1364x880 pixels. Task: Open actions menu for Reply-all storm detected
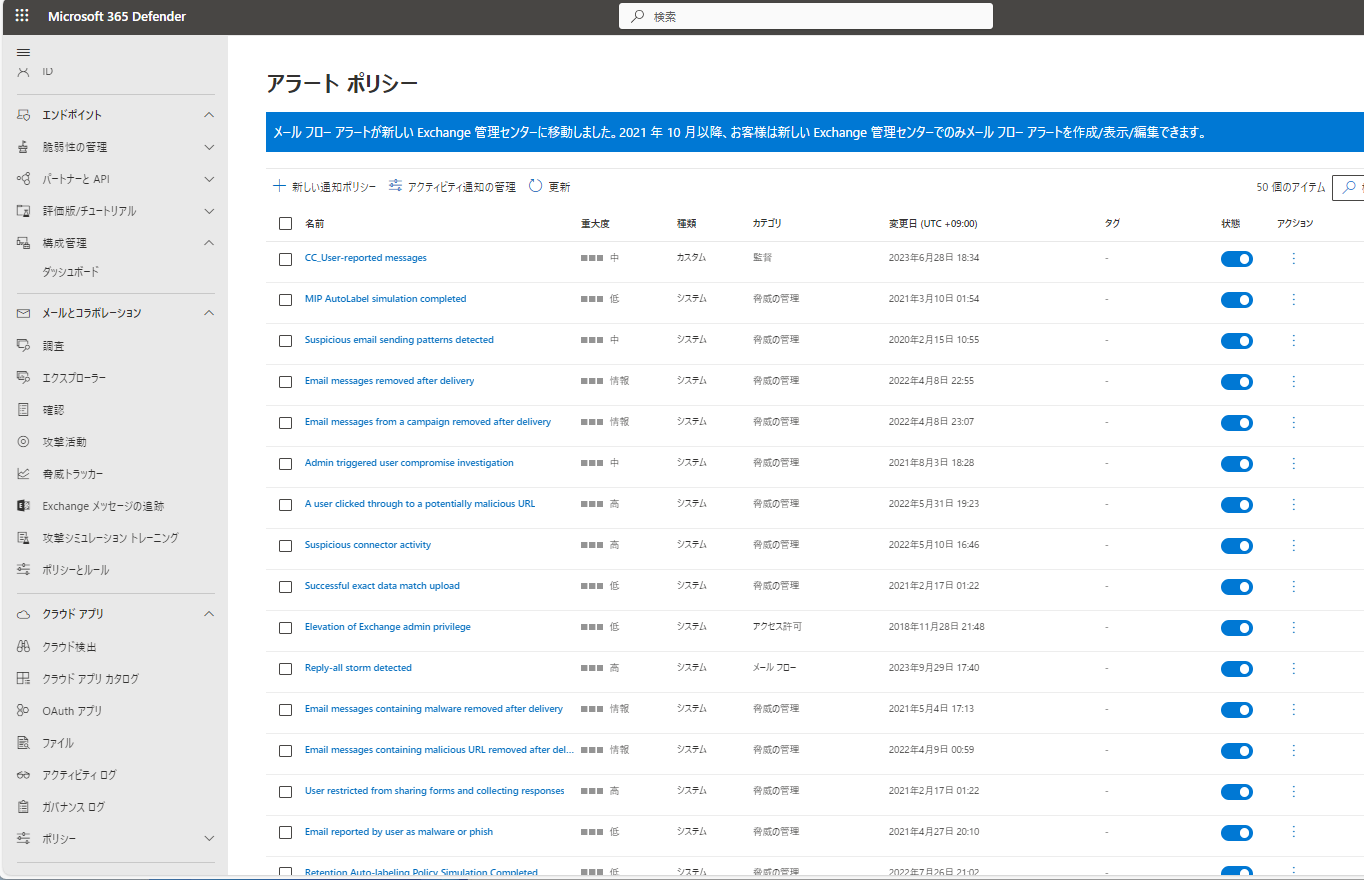[x=1293, y=668]
